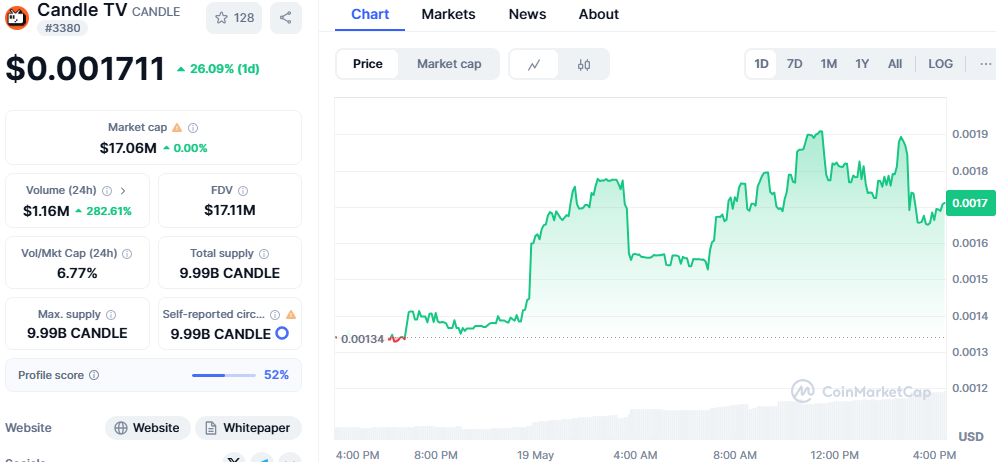This screenshot has height=462, width=996.
Task: Click the USD currency label on chart
Action: (971, 437)
